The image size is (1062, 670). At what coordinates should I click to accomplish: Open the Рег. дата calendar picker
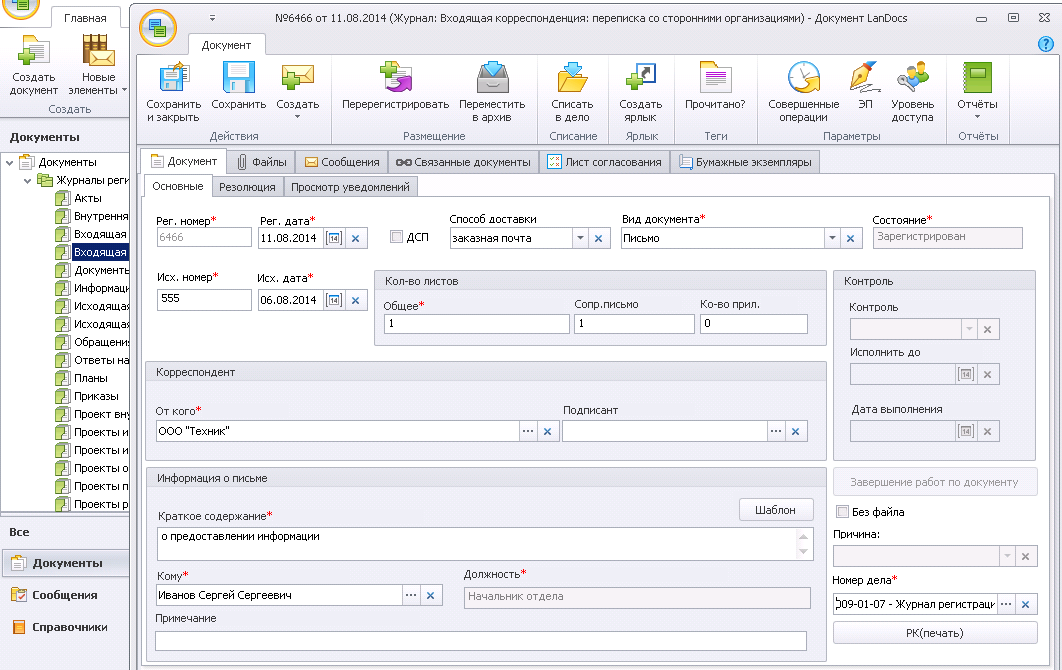(334, 238)
